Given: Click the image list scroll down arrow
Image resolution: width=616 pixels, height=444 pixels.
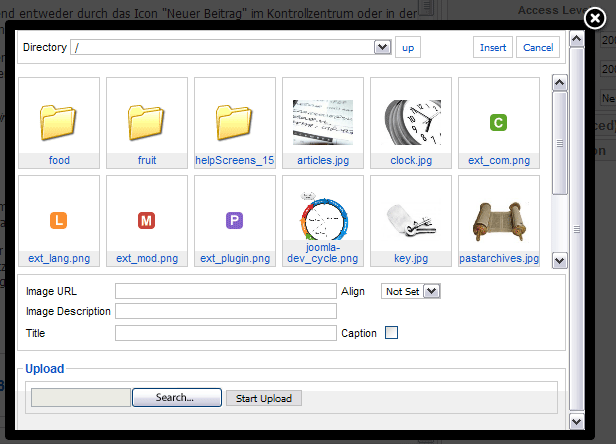Looking at the screenshot, I should 559,260.
